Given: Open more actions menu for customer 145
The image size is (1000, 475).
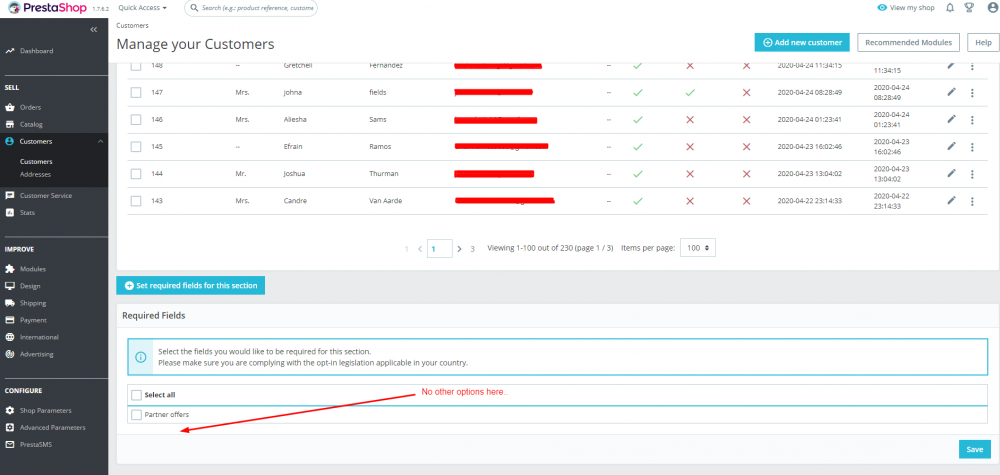Looking at the screenshot, I should [x=972, y=147].
